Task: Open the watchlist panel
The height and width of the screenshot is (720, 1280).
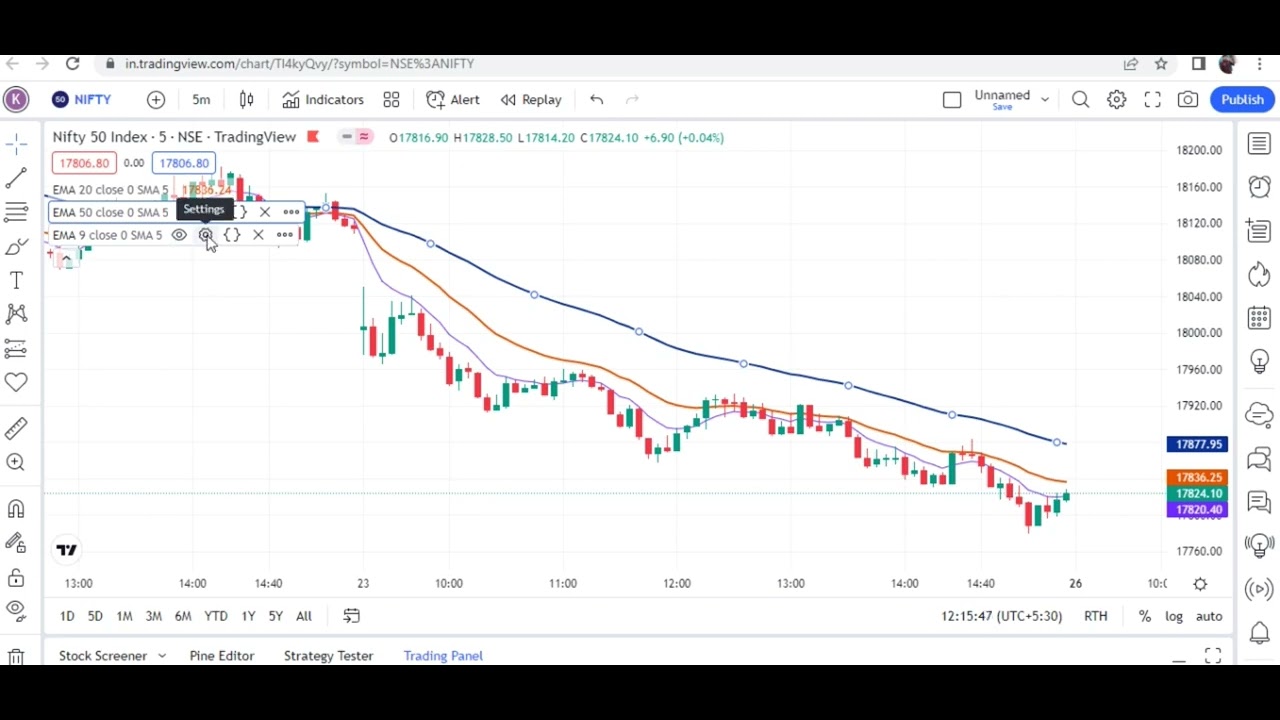Action: [1259, 145]
